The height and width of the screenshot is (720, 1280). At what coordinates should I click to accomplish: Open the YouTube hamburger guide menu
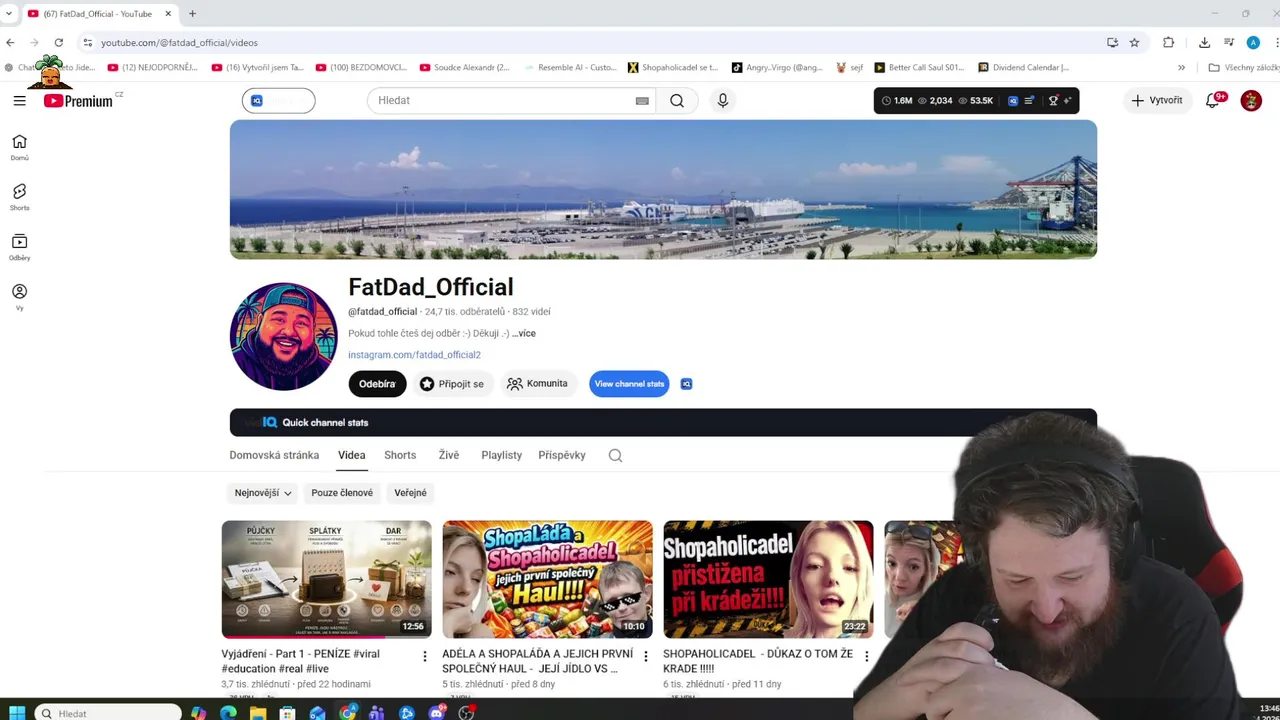[19, 100]
